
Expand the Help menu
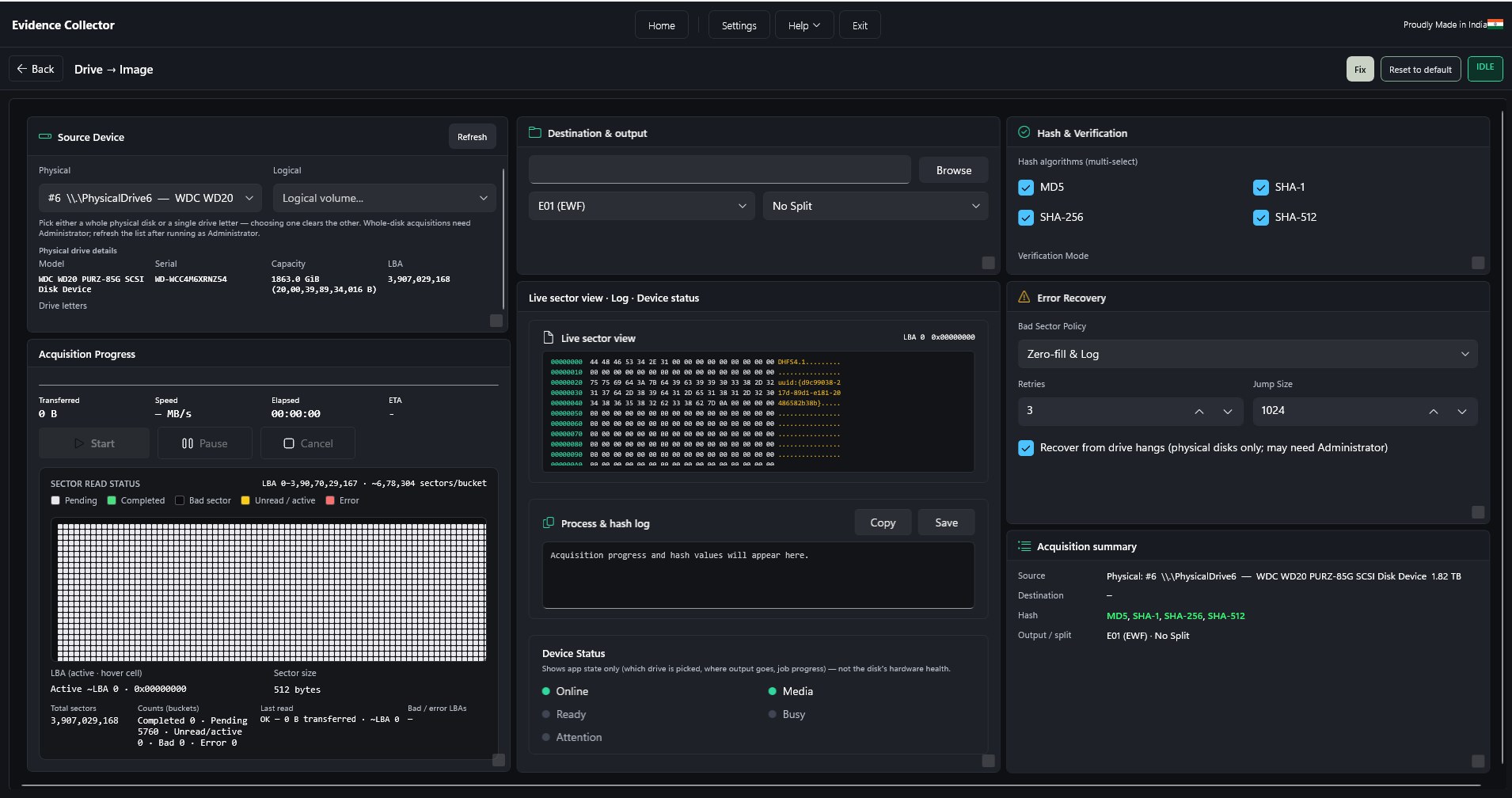click(803, 25)
